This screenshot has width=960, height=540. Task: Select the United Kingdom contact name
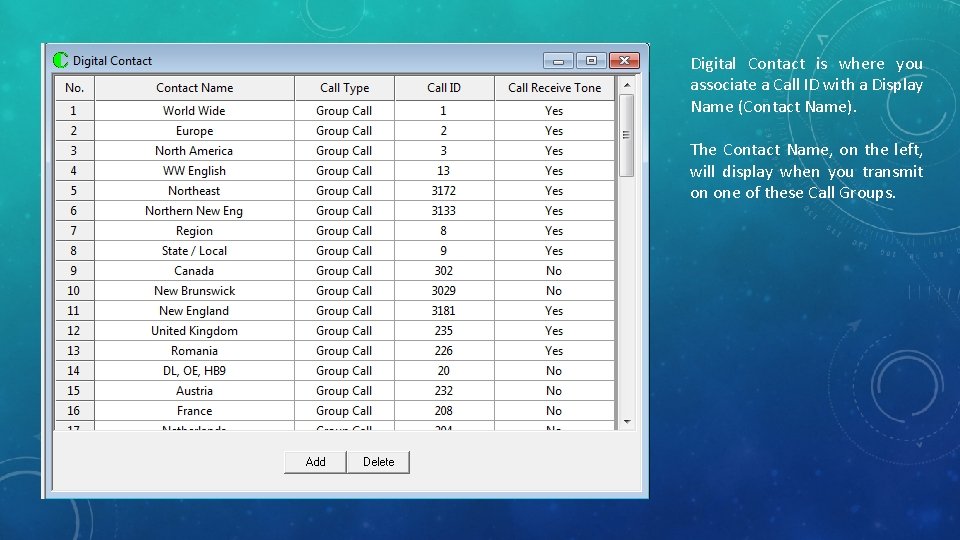(x=195, y=331)
